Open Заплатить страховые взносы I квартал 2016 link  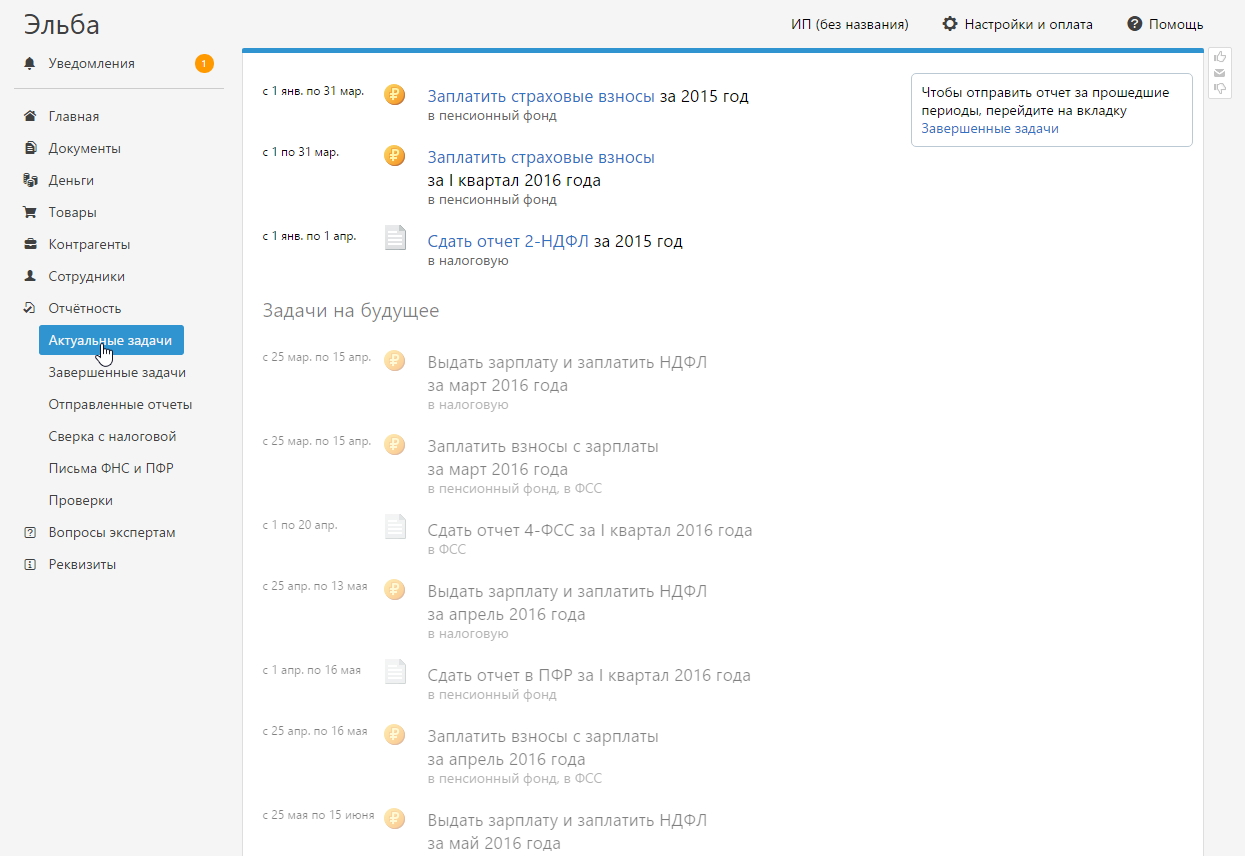tap(541, 157)
